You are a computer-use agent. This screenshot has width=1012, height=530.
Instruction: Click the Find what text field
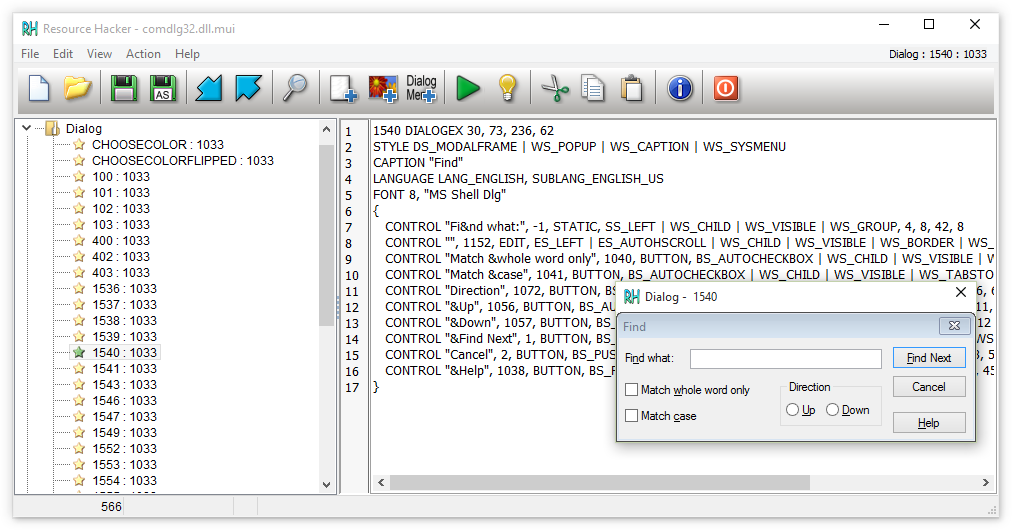[785, 358]
